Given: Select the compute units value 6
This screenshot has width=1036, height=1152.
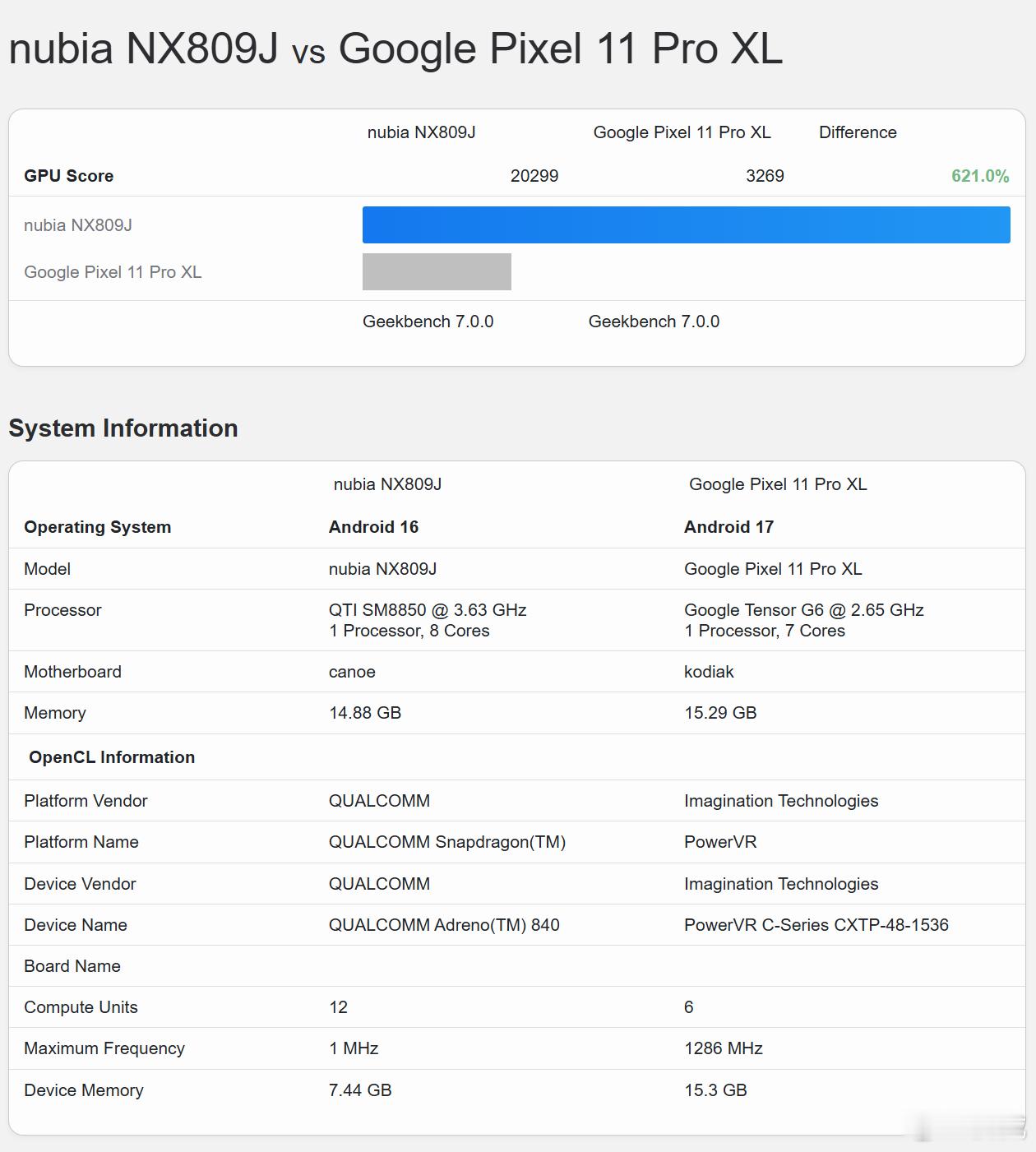Looking at the screenshot, I should 689,1007.
